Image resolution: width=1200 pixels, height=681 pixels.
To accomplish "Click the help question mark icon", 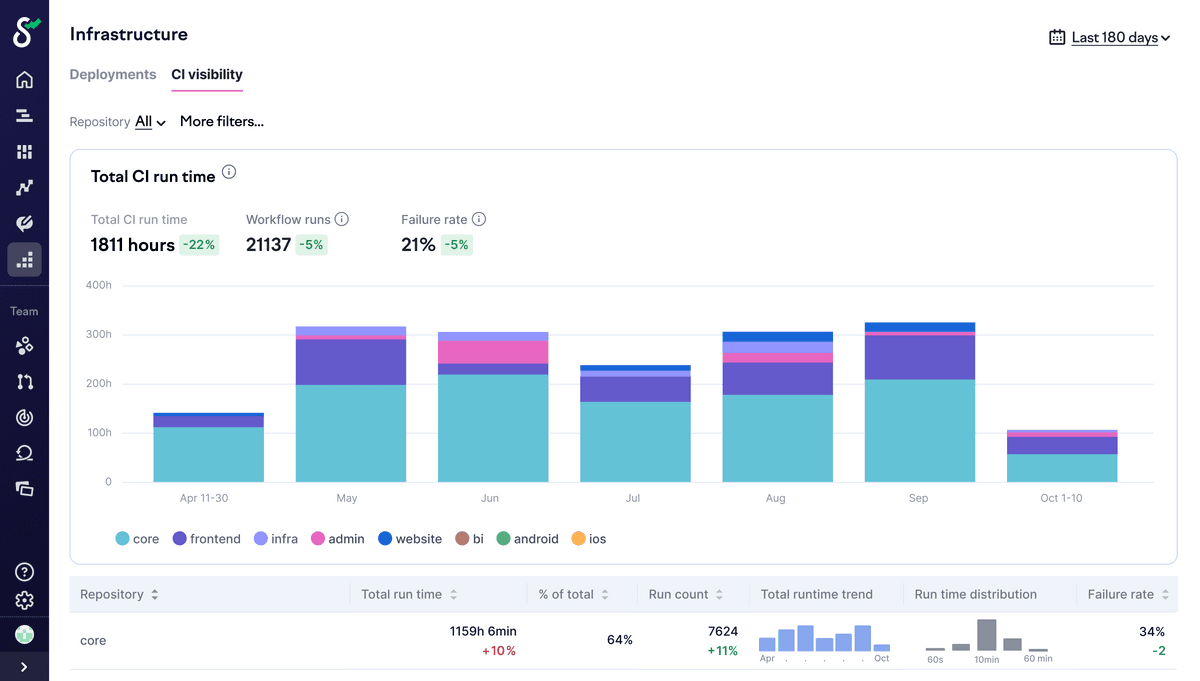I will [x=24, y=572].
